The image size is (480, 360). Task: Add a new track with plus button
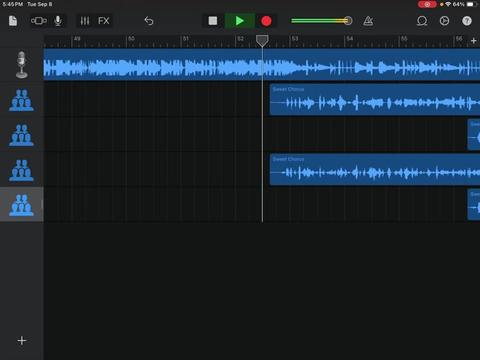(x=22, y=340)
